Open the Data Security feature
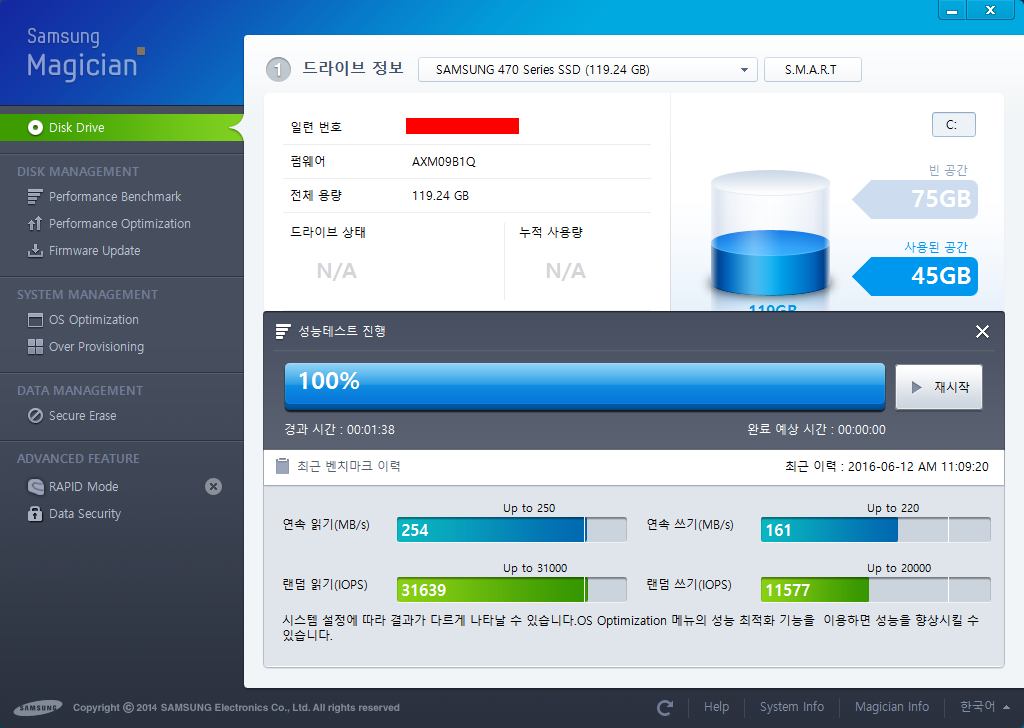The height and width of the screenshot is (728, 1024). 85,514
